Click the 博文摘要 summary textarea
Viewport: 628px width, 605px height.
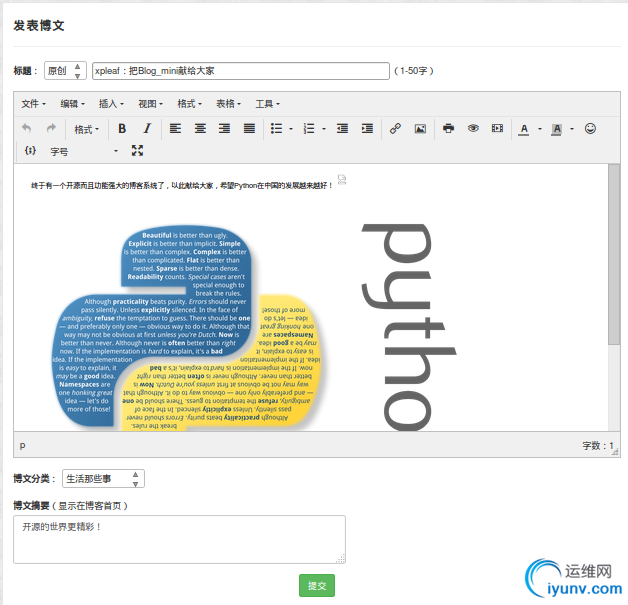pyautogui.click(x=179, y=539)
